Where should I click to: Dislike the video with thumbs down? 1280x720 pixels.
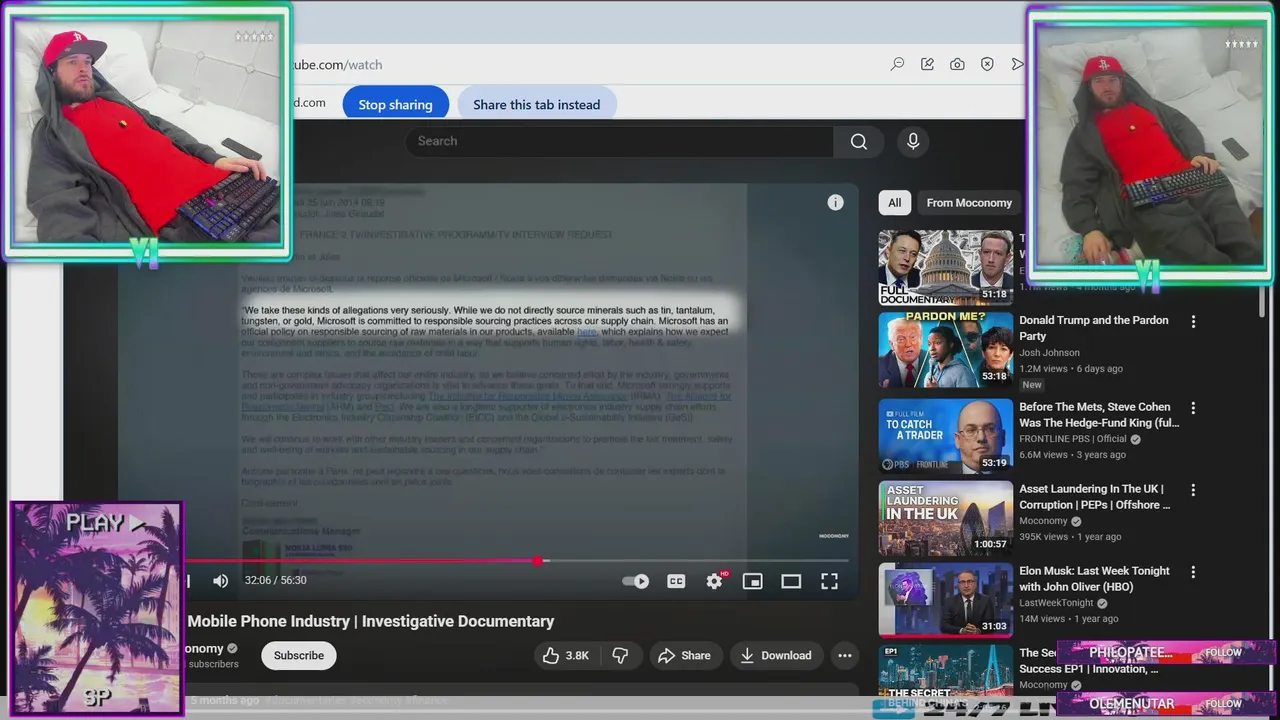(620, 655)
